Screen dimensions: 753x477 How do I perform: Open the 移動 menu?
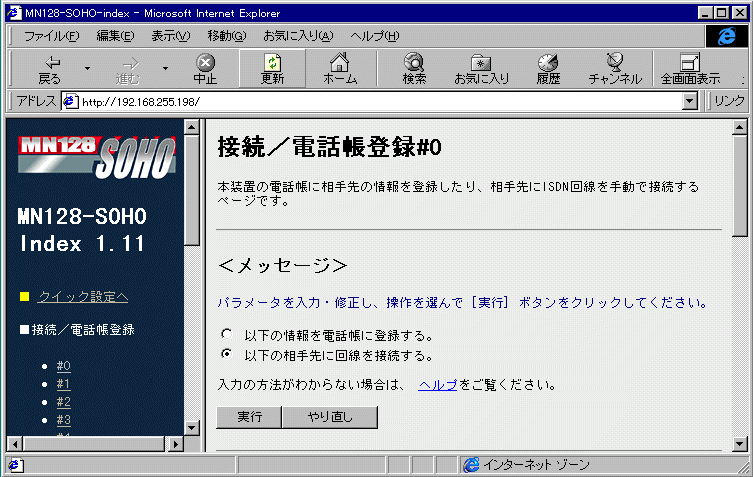[x=227, y=36]
